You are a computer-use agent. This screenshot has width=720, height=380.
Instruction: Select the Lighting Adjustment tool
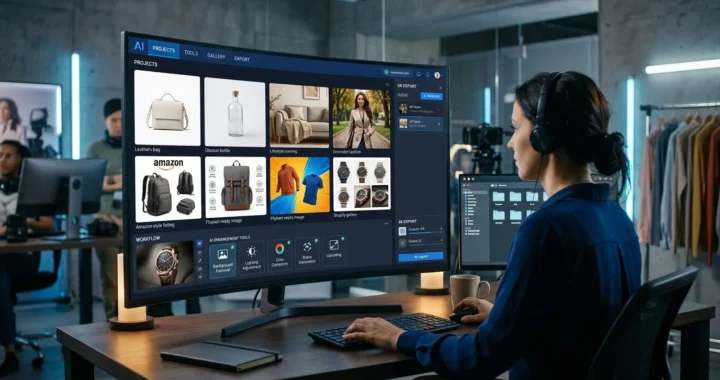(x=251, y=257)
